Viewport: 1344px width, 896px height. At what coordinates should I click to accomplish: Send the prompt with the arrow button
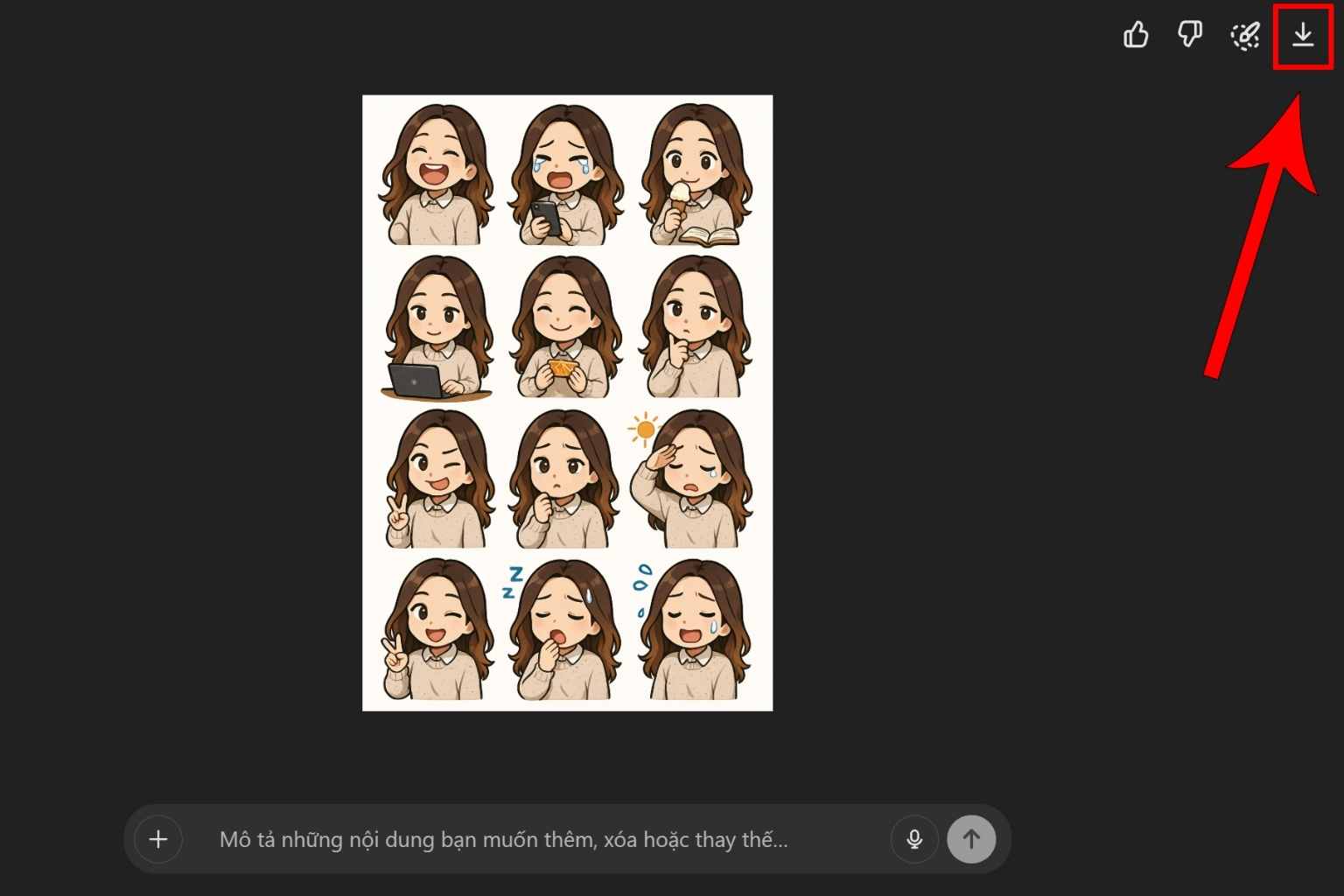click(x=971, y=840)
